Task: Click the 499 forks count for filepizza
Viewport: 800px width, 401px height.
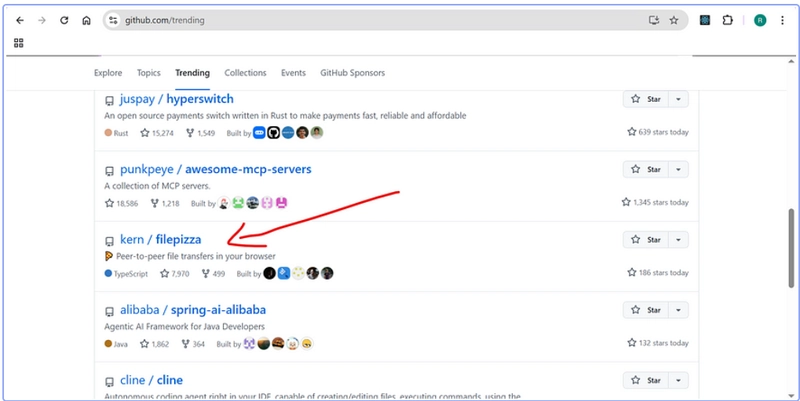Action: [213, 274]
